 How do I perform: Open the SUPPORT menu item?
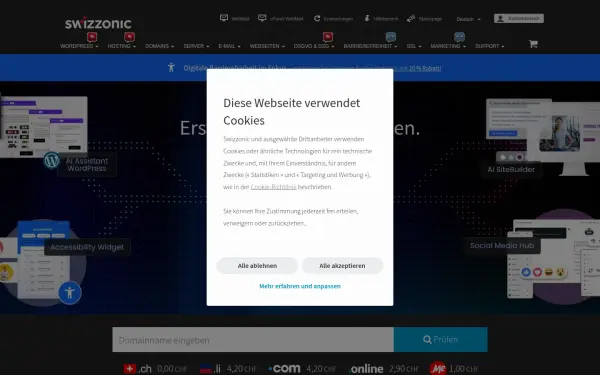coord(489,46)
